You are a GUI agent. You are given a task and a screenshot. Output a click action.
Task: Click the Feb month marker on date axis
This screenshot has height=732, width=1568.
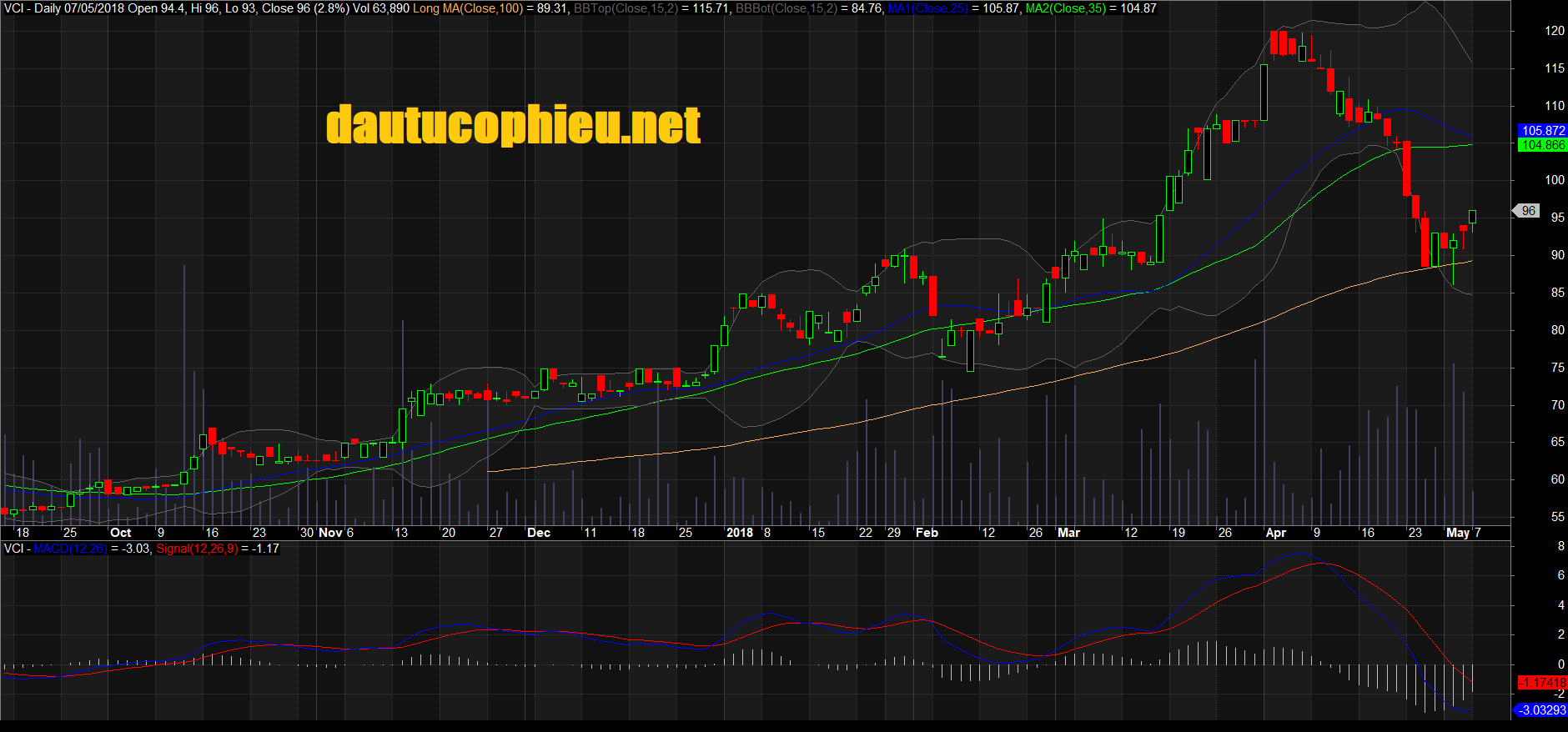(927, 533)
